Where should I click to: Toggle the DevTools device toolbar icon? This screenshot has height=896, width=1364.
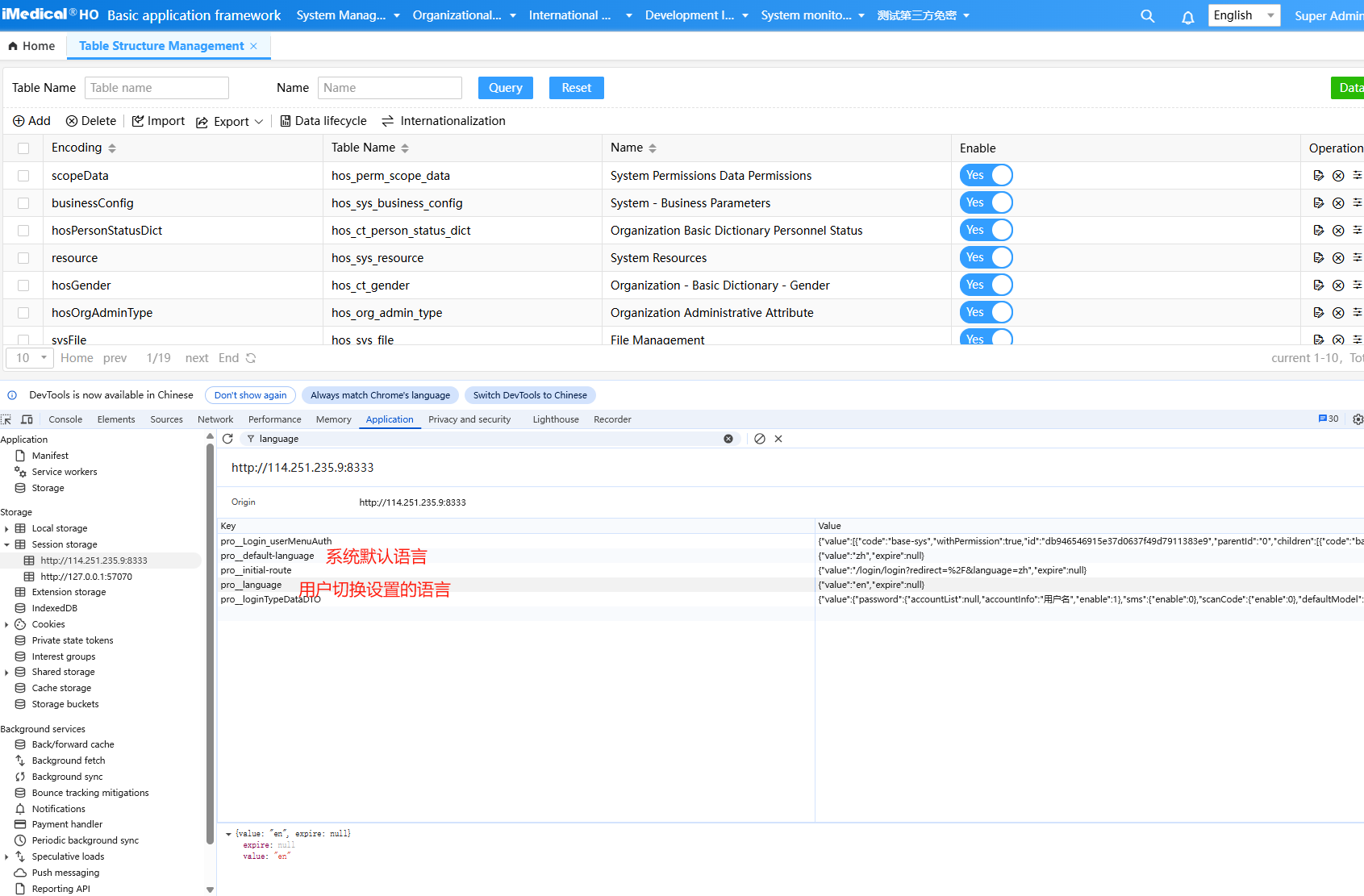27,419
